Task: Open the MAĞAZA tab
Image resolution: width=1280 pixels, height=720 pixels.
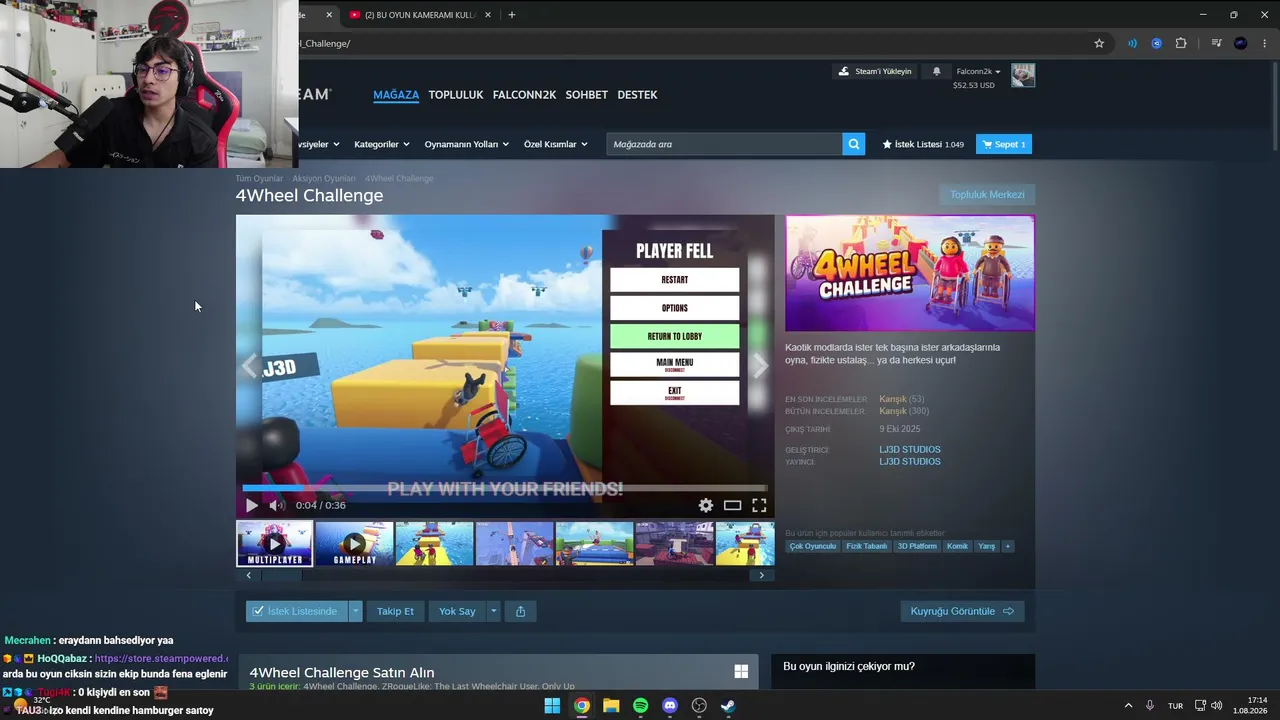Action: (396, 95)
